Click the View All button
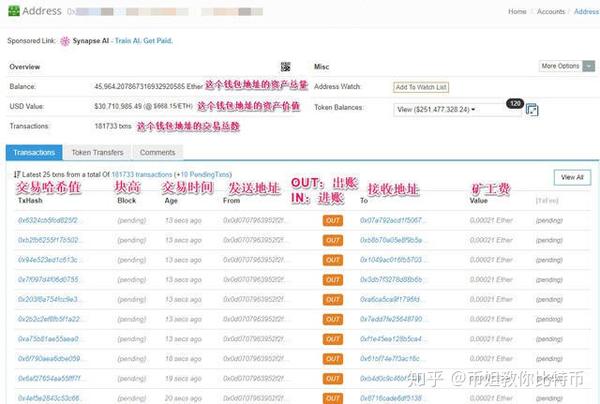This screenshot has width=600, height=404. pos(572,177)
